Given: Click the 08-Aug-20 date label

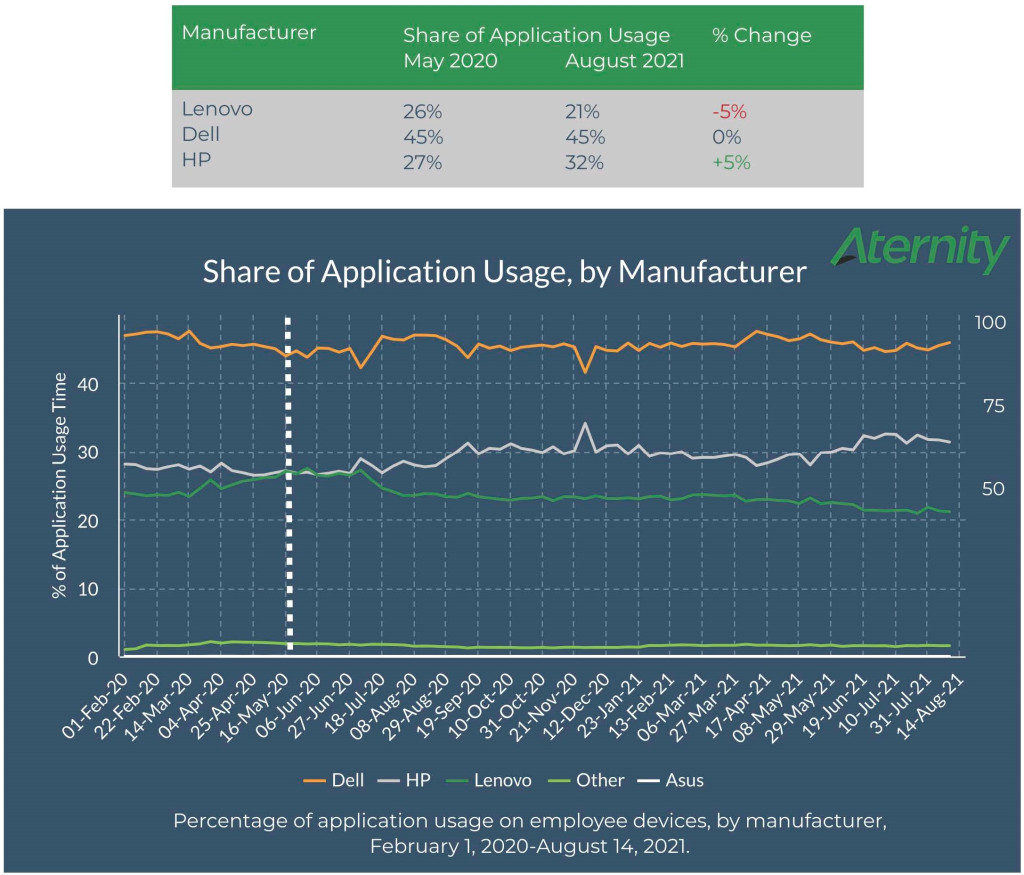Looking at the screenshot, I should [383, 706].
